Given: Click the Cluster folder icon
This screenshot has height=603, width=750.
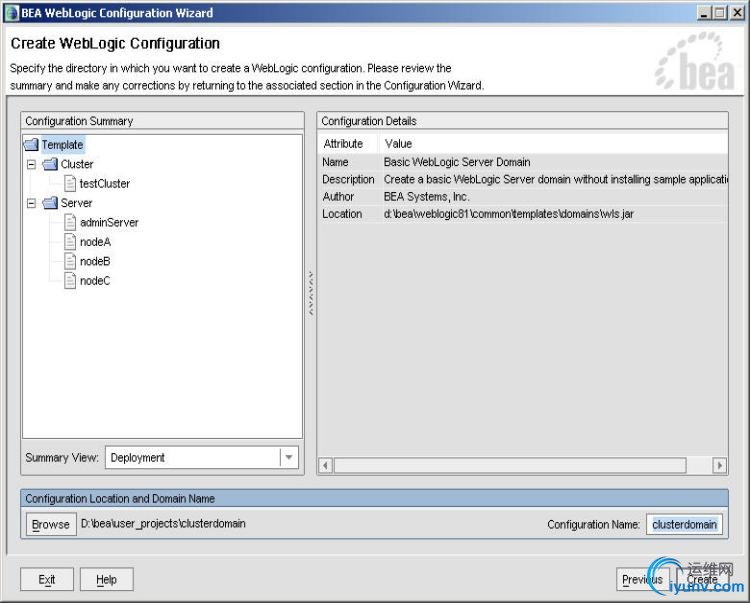Looking at the screenshot, I should tap(50, 164).
